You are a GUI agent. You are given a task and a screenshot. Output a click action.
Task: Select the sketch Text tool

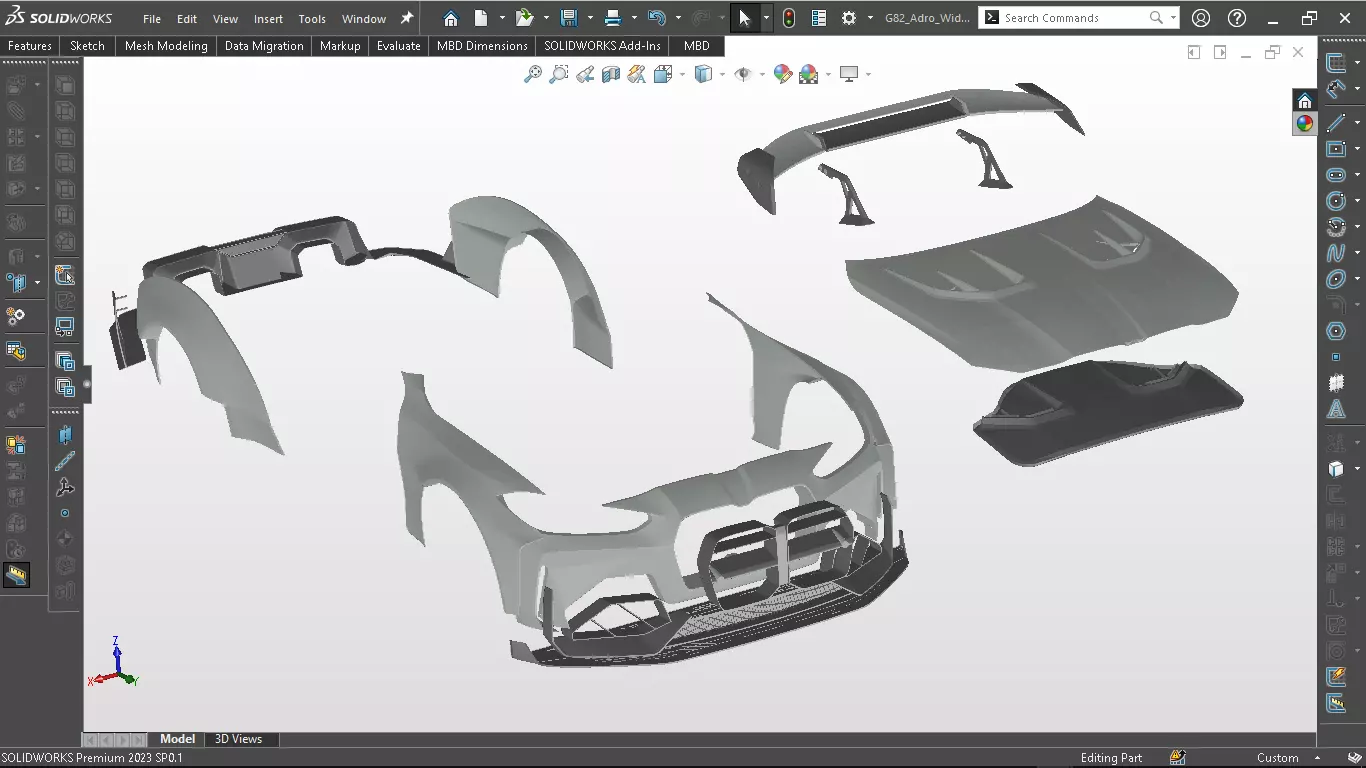[1336, 409]
